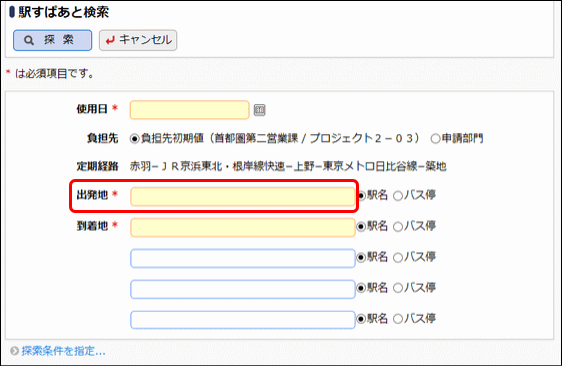
Task: Select バス停 for the 出発地 row
Action: tap(398, 196)
